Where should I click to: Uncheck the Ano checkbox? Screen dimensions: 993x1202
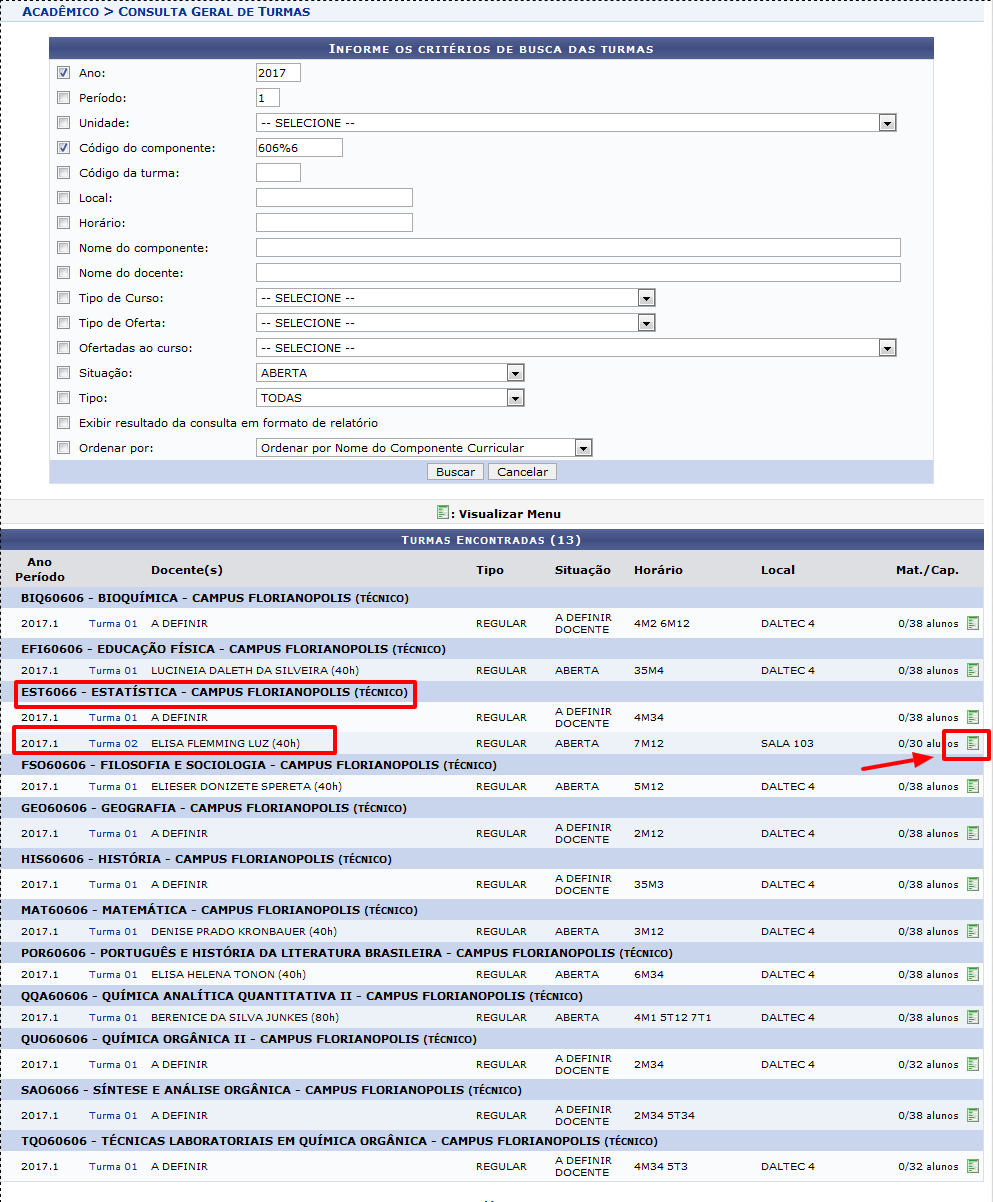coord(64,73)
